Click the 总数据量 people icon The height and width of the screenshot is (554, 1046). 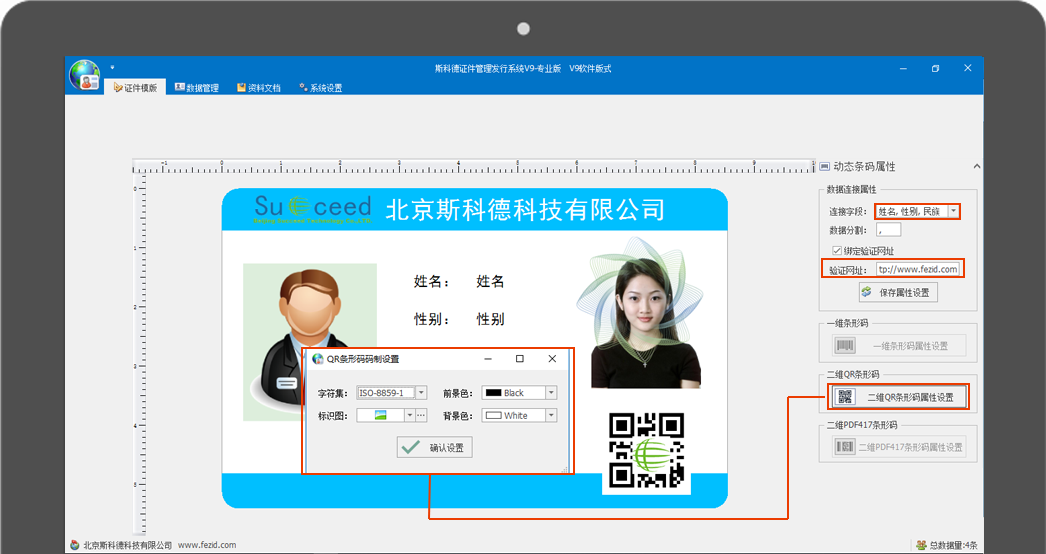click(921, 545)
